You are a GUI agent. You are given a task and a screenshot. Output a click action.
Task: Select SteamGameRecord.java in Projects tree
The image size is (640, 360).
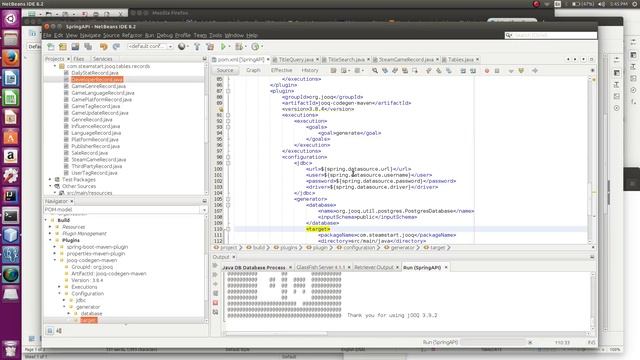[x=98, y=160]
